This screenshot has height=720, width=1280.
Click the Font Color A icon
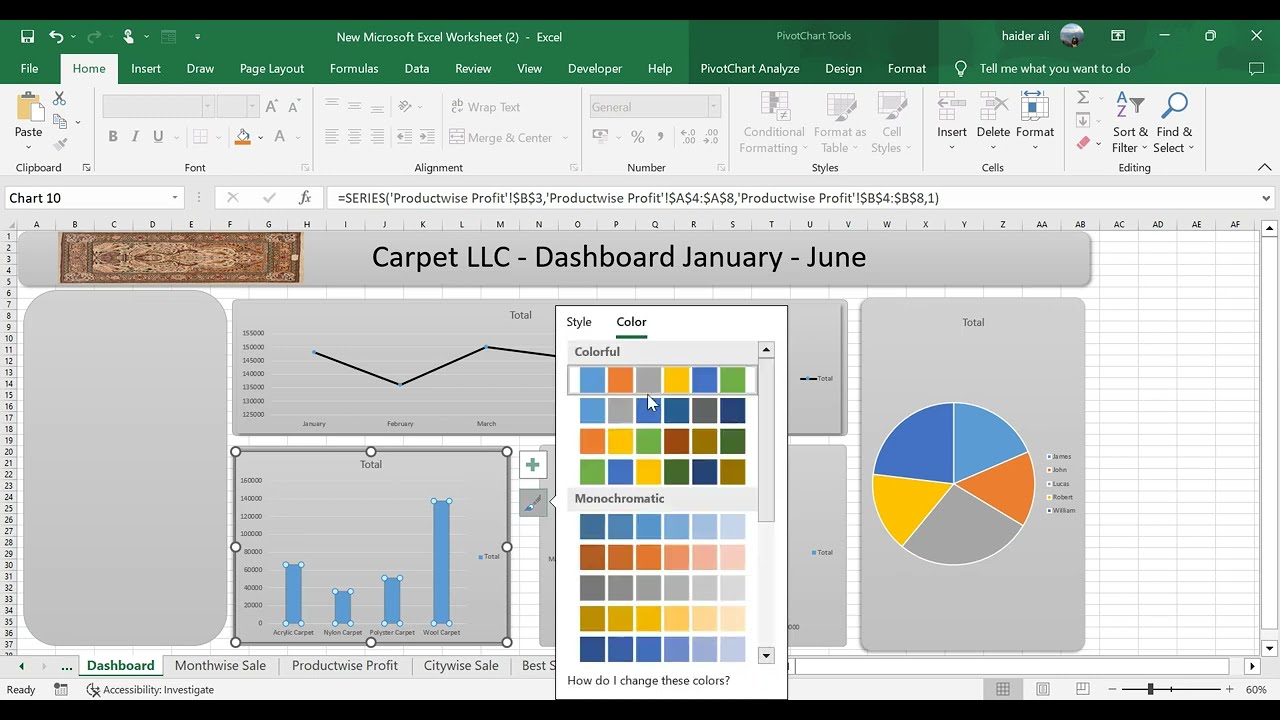[280, 137]
